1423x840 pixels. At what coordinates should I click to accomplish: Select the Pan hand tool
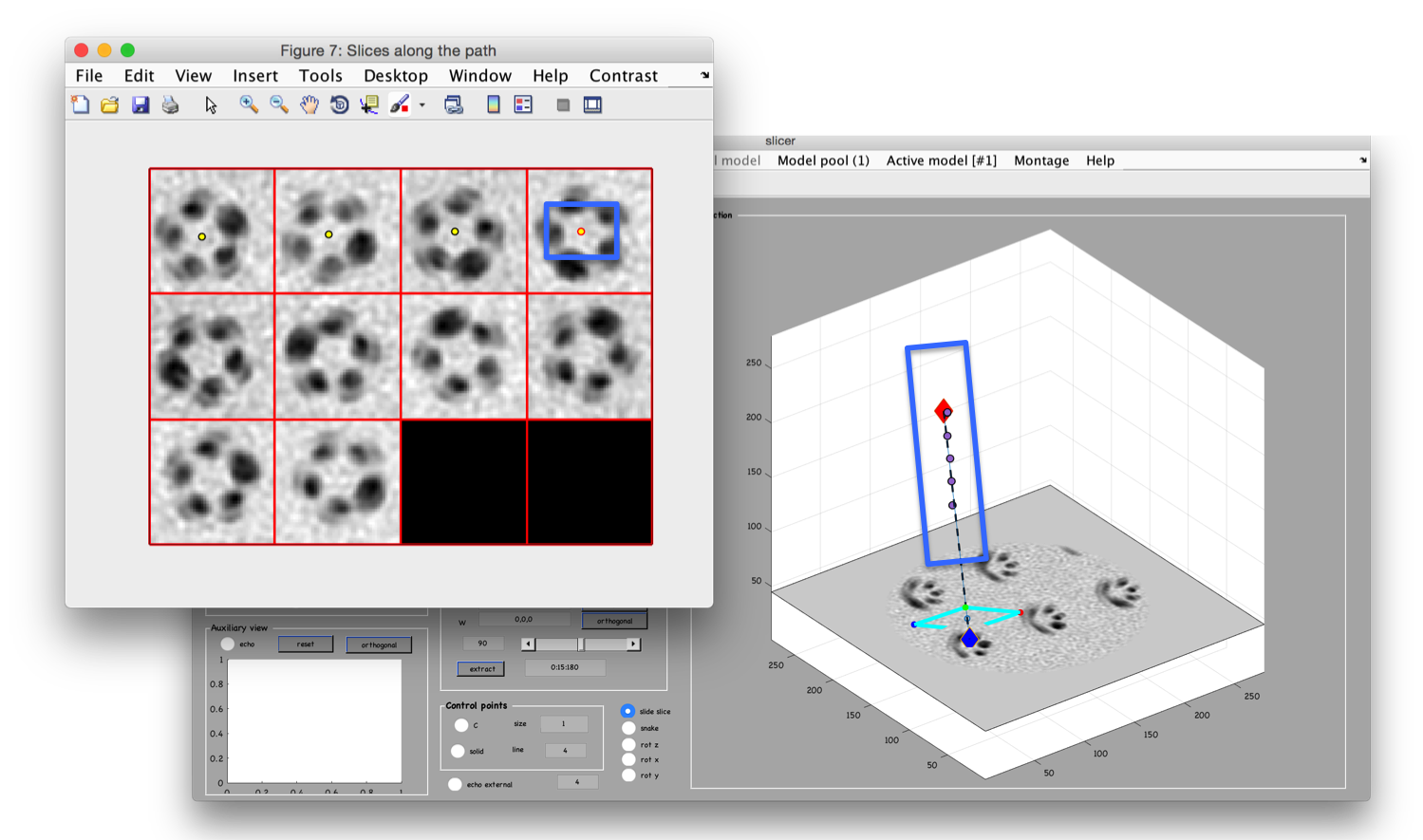[x=309, y=104]
